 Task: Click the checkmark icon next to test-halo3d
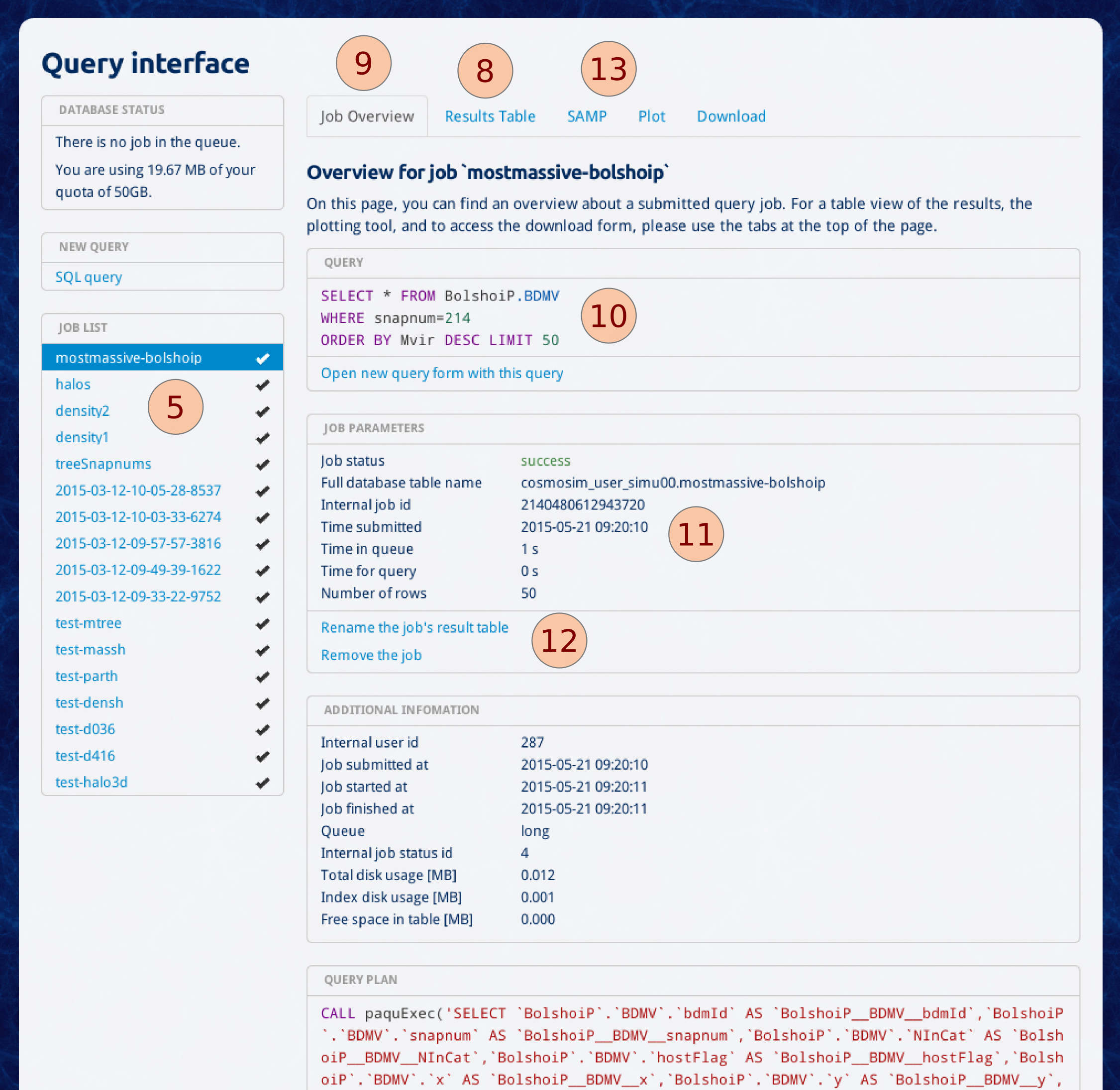tap(263, 783)
